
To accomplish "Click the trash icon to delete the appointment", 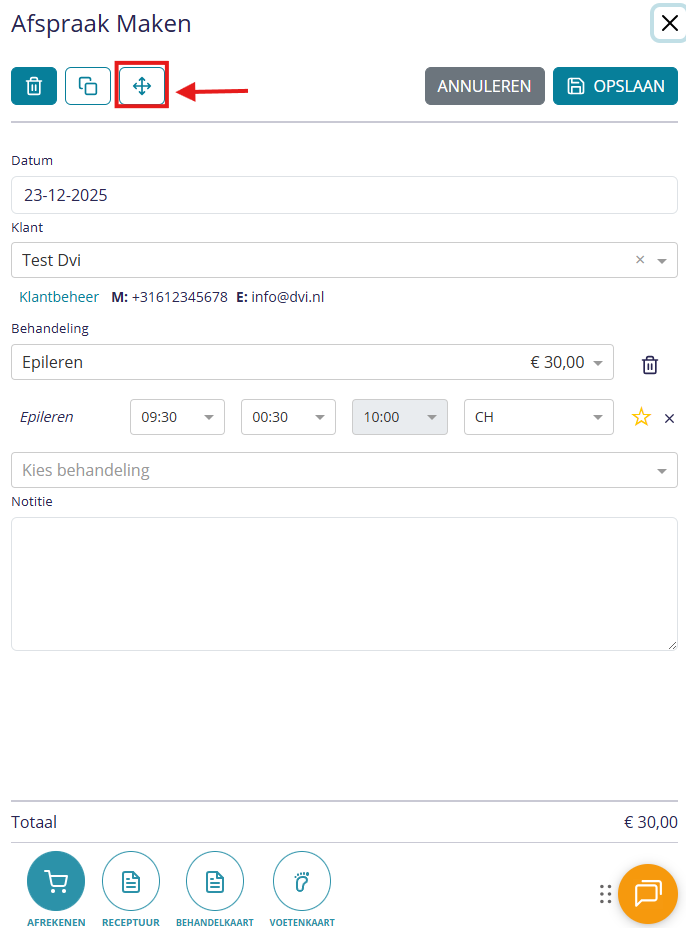I will tap(34, 86).
